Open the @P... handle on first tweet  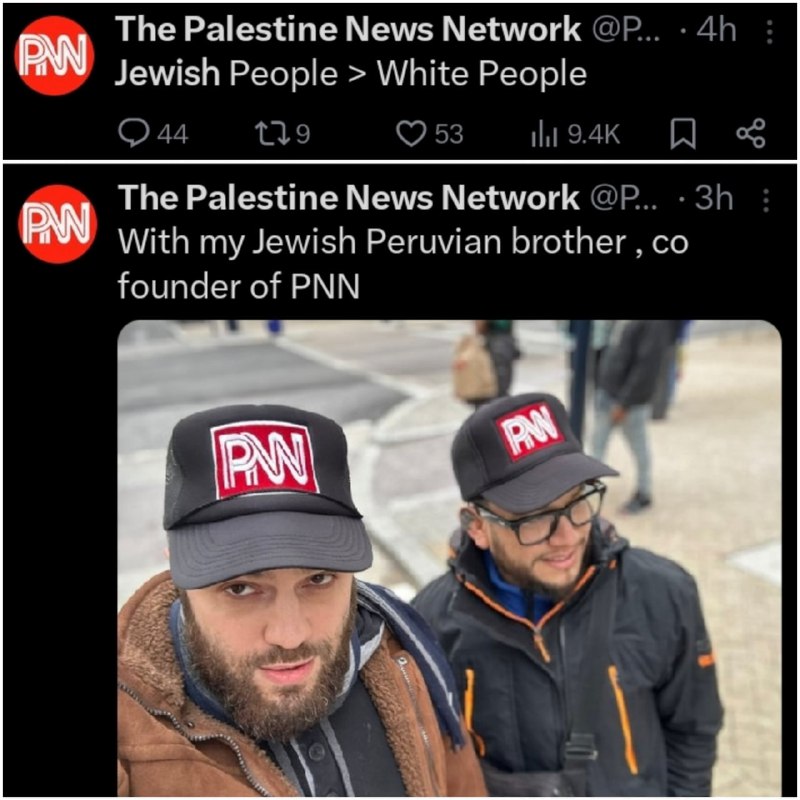click(x=626, y=31)
